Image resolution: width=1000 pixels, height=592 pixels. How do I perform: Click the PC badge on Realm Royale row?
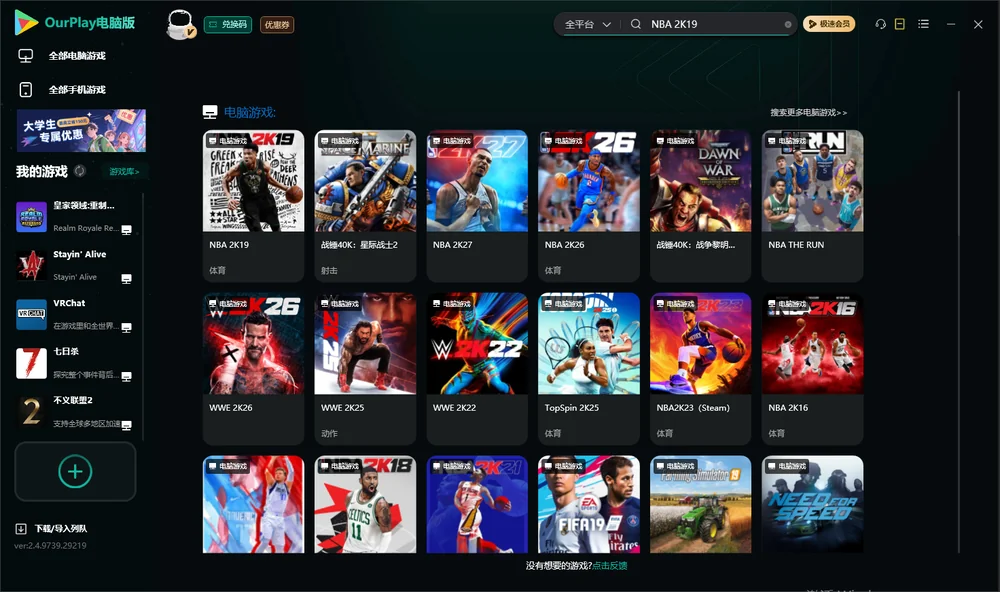coord(126,230)
